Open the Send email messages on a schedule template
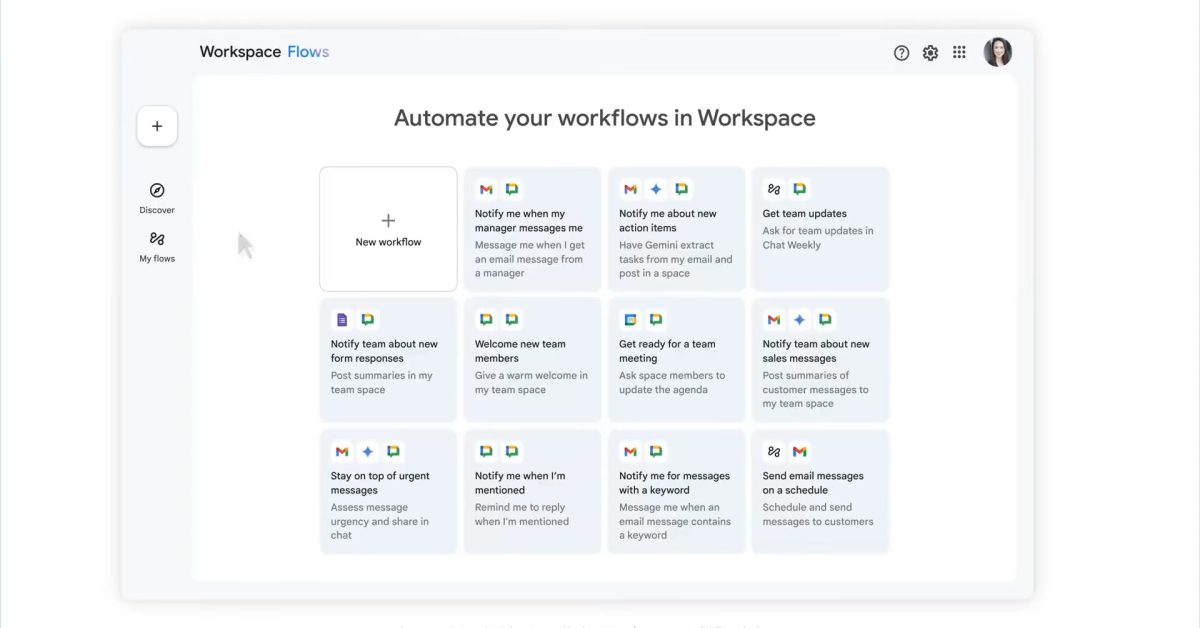 820,490
